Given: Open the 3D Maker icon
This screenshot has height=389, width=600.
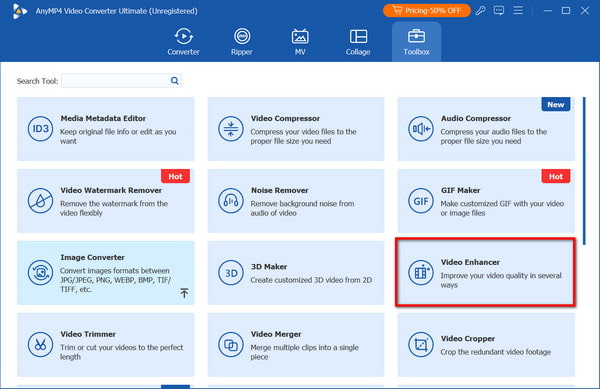Looking at the screenshot, I should [x=231, y=273].
